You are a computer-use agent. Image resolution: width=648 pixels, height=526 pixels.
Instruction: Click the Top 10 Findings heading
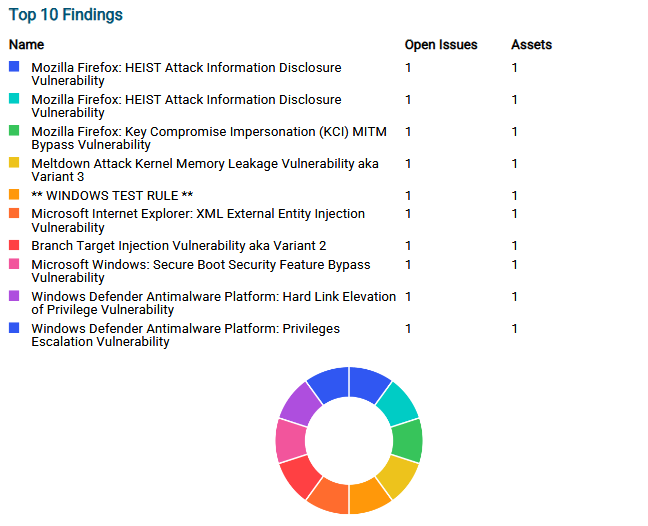pyautogui.click(x=66, y=15)
